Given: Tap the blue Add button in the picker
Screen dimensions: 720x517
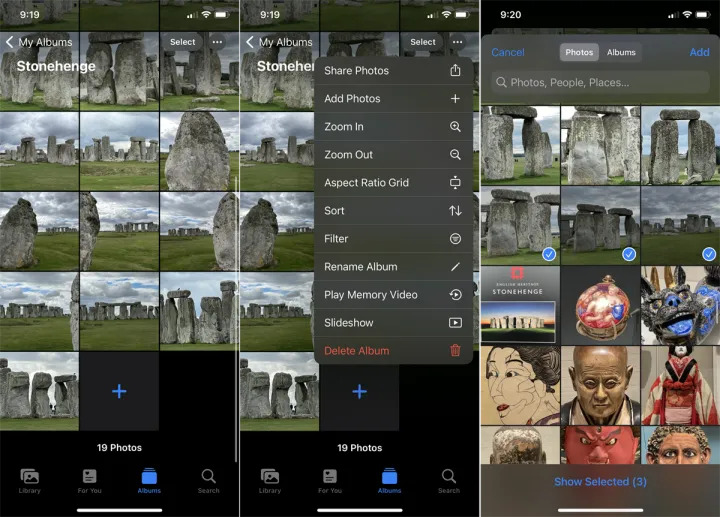Looking at the screenshot, I should (699, 52).
